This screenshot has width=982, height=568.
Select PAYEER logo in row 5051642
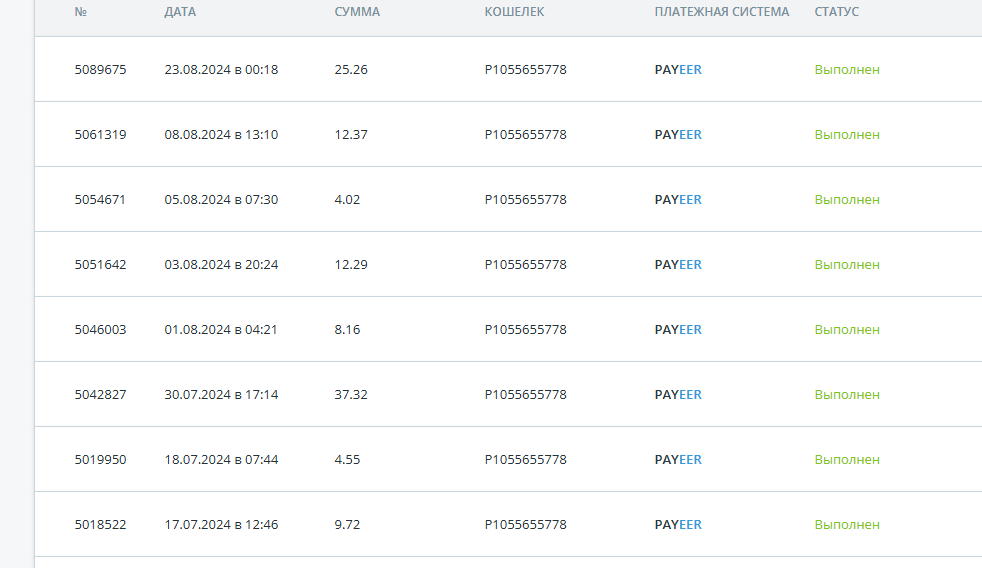click(678, 265)
